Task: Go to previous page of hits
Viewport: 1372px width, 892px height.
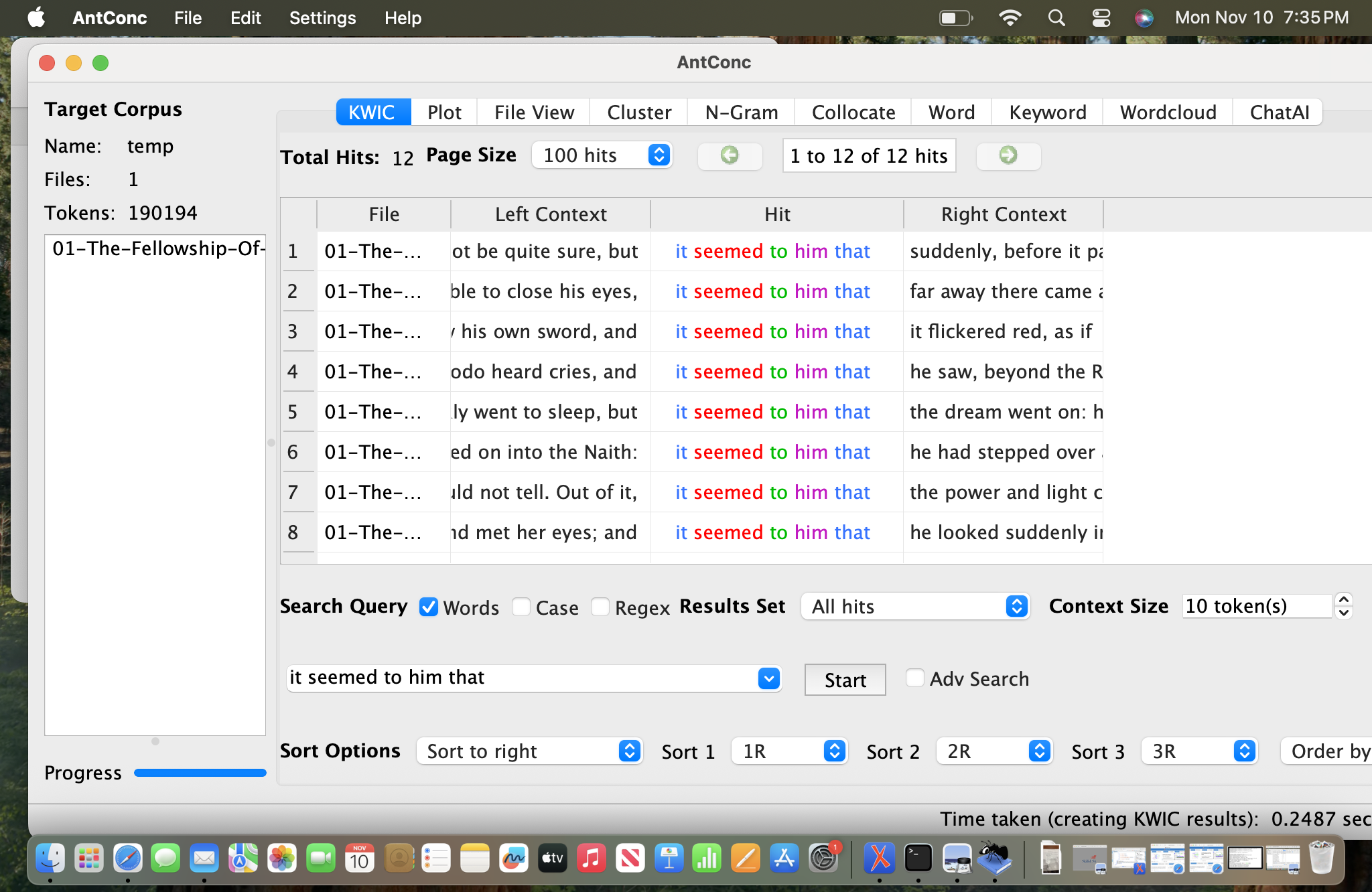Action: 730,155
